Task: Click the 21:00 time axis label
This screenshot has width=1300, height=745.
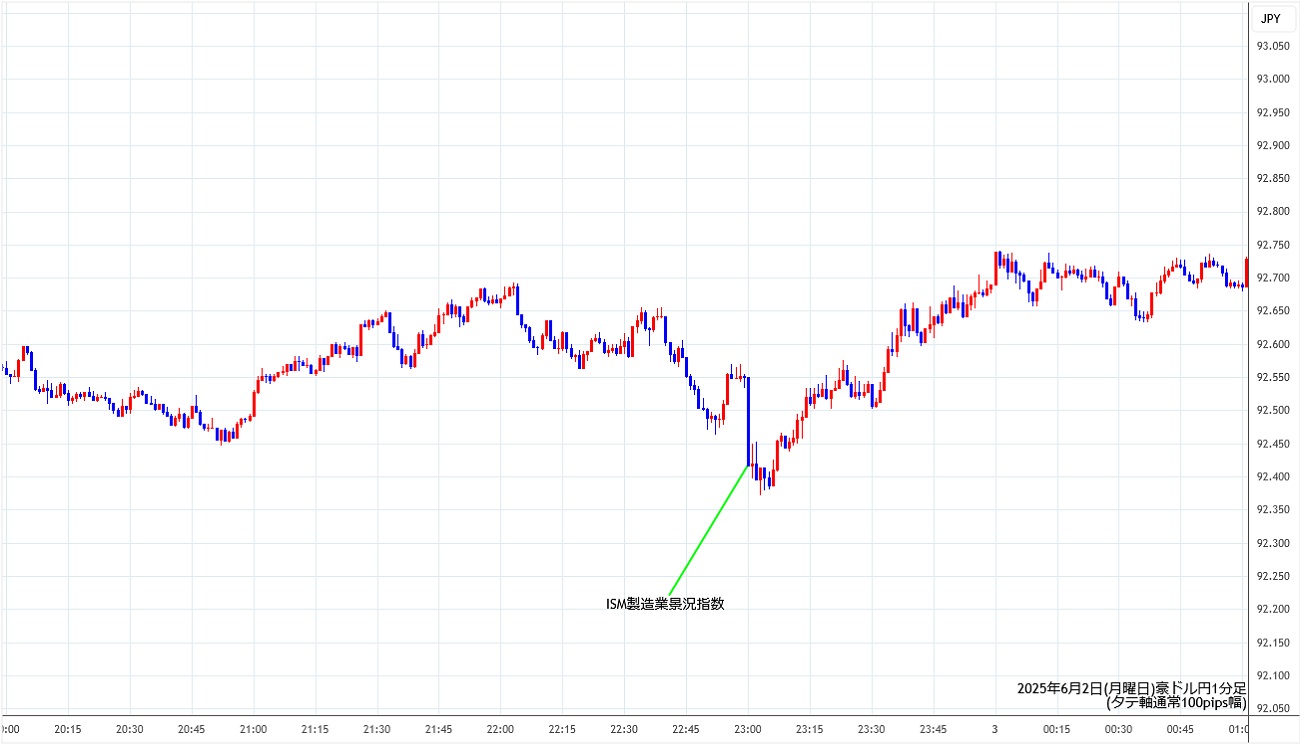Action: [254, 729]
